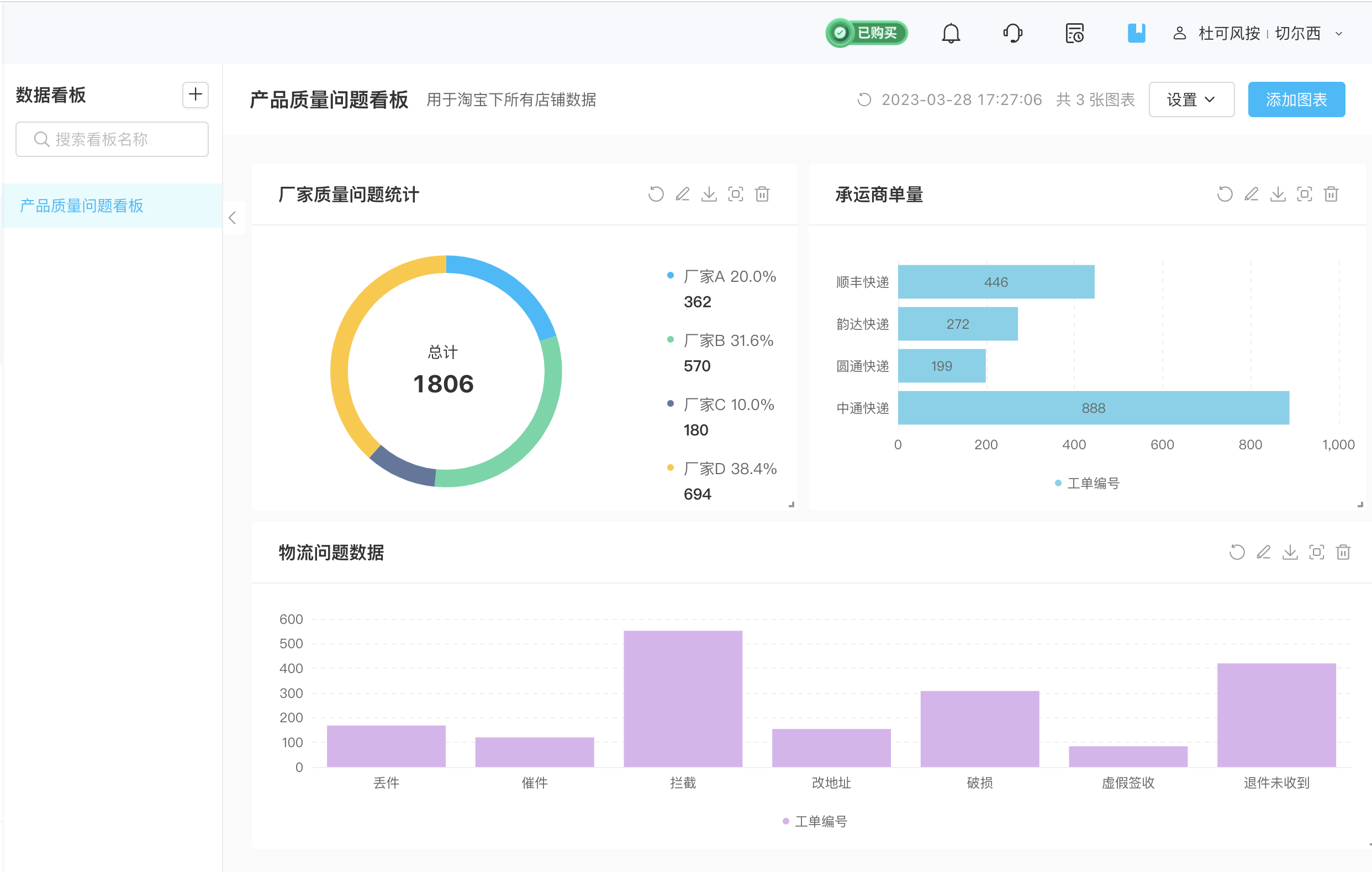
Task: Click the 丢件 purple bar
Action: point(386,746)
